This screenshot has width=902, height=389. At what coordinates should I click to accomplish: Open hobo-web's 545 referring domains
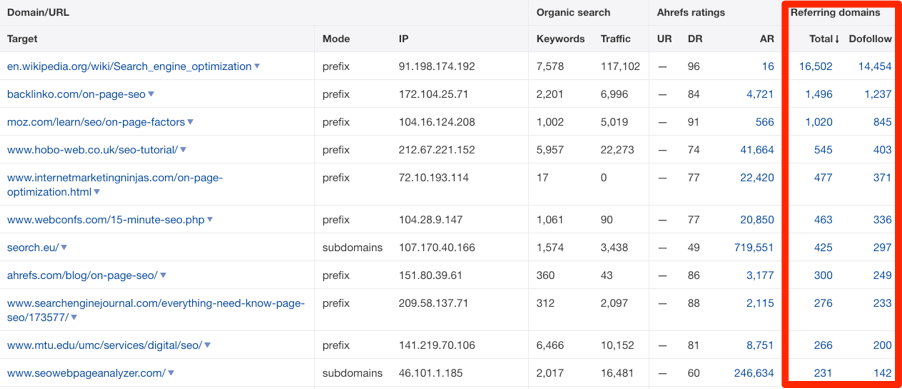point(823,150)
